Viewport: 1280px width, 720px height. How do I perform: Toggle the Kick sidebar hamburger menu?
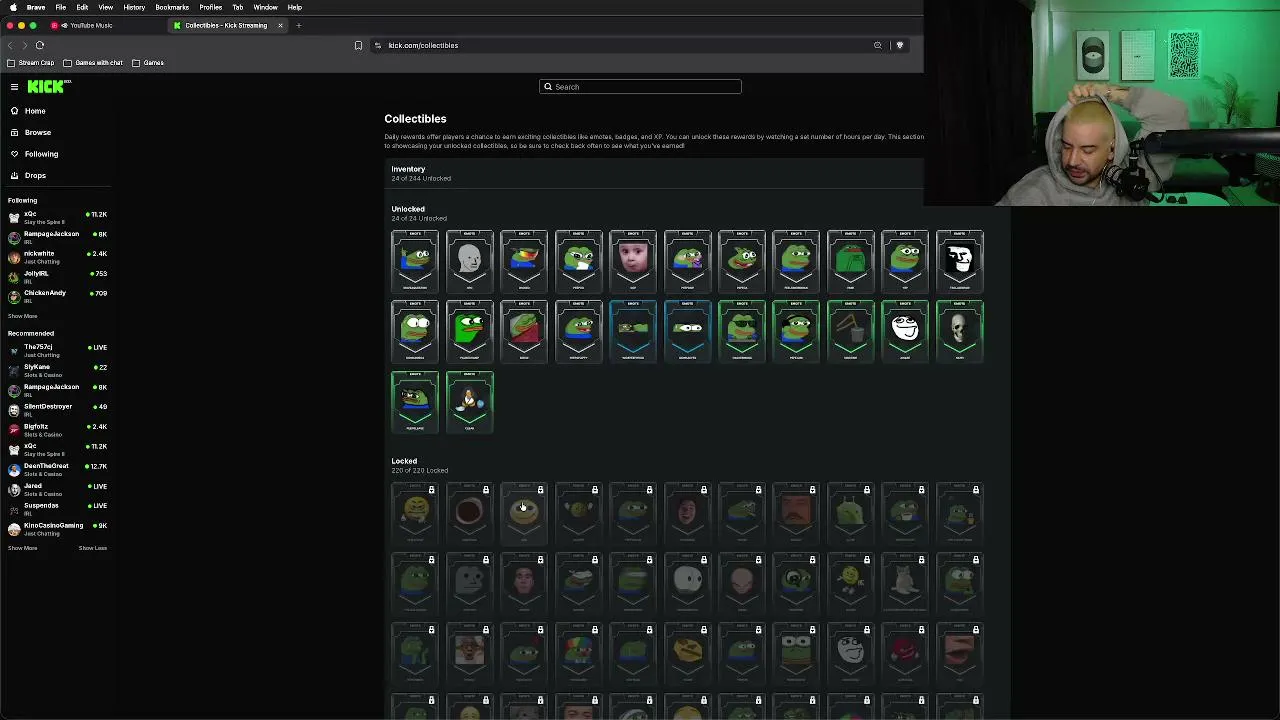[14, 87]
